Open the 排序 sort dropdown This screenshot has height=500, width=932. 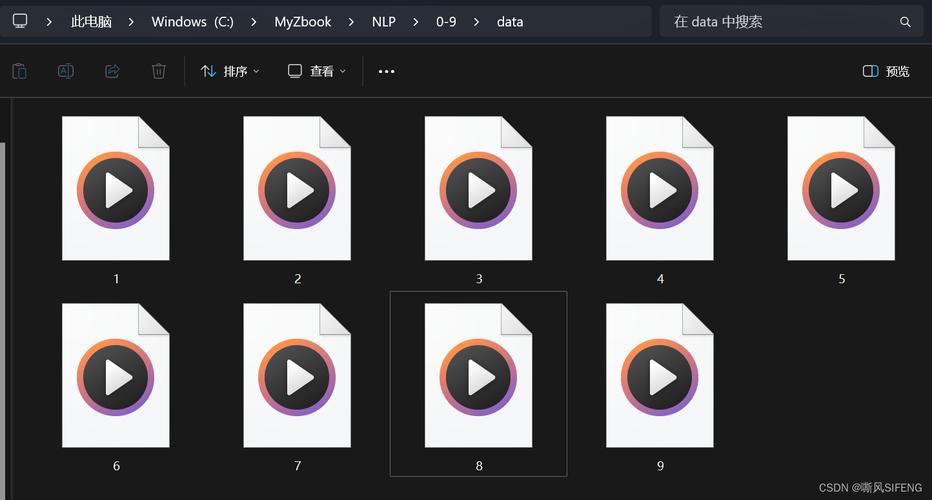[230, 71]
